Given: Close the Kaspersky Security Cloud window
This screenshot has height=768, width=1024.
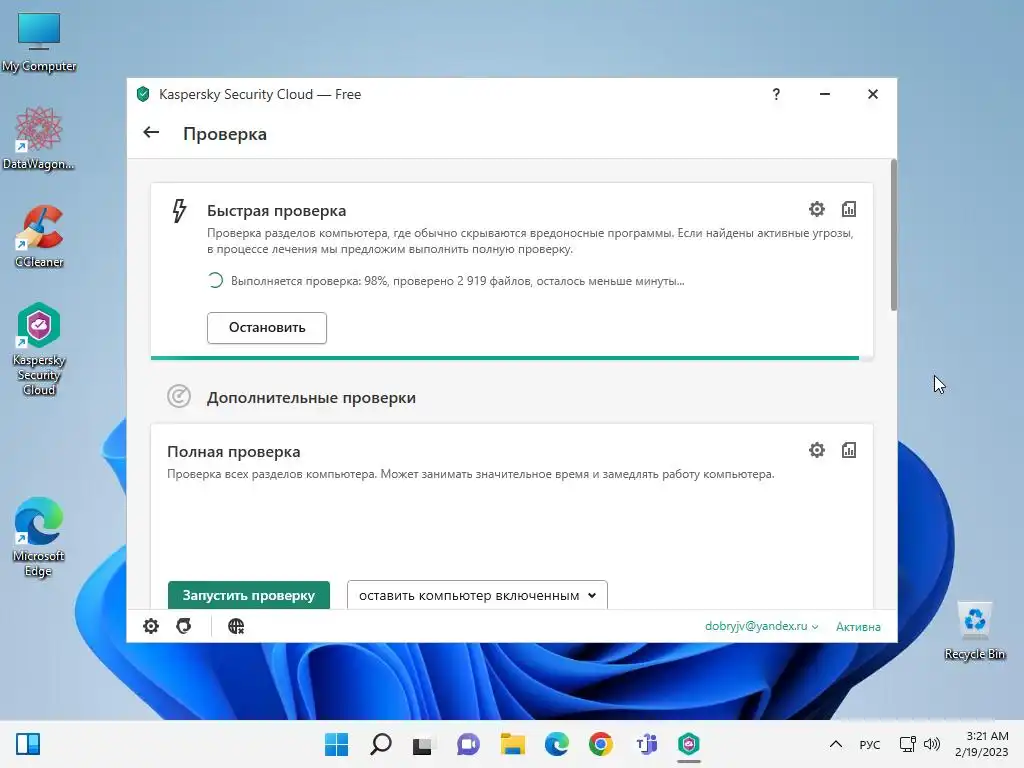Looking at the screenshot, I should click(x=872, y=94).
